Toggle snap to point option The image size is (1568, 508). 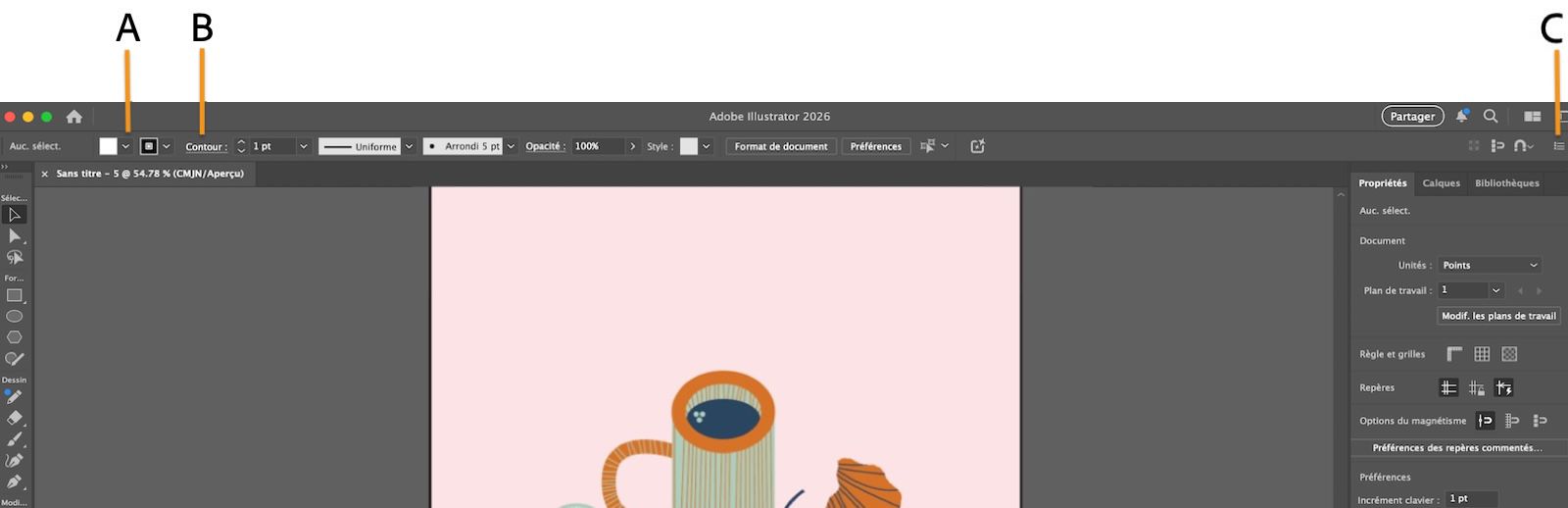pos(1485,421)
